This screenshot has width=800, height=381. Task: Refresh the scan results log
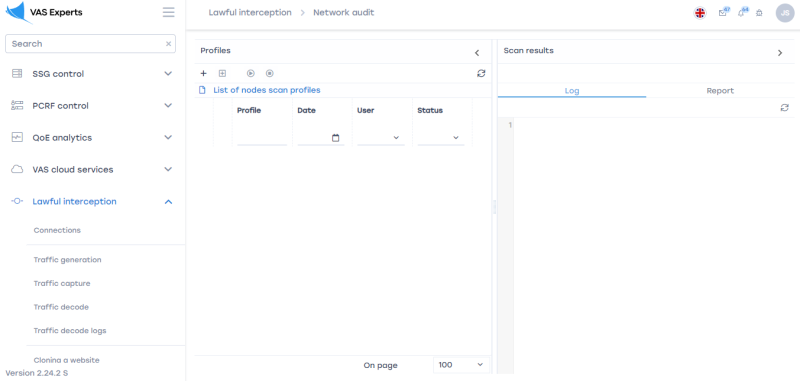coord(785,108)
